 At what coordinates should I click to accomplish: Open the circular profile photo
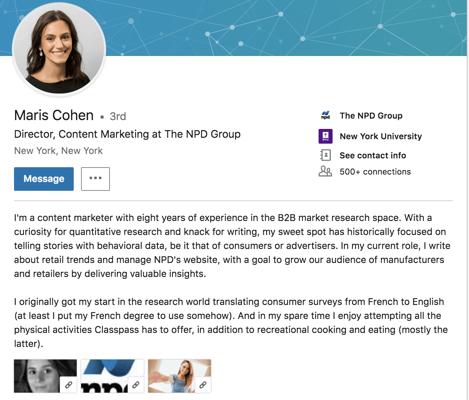pos(59,49)
